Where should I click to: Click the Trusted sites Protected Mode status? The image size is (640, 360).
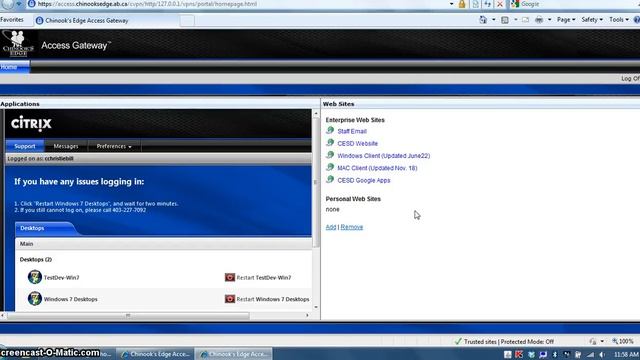(504, 342)
